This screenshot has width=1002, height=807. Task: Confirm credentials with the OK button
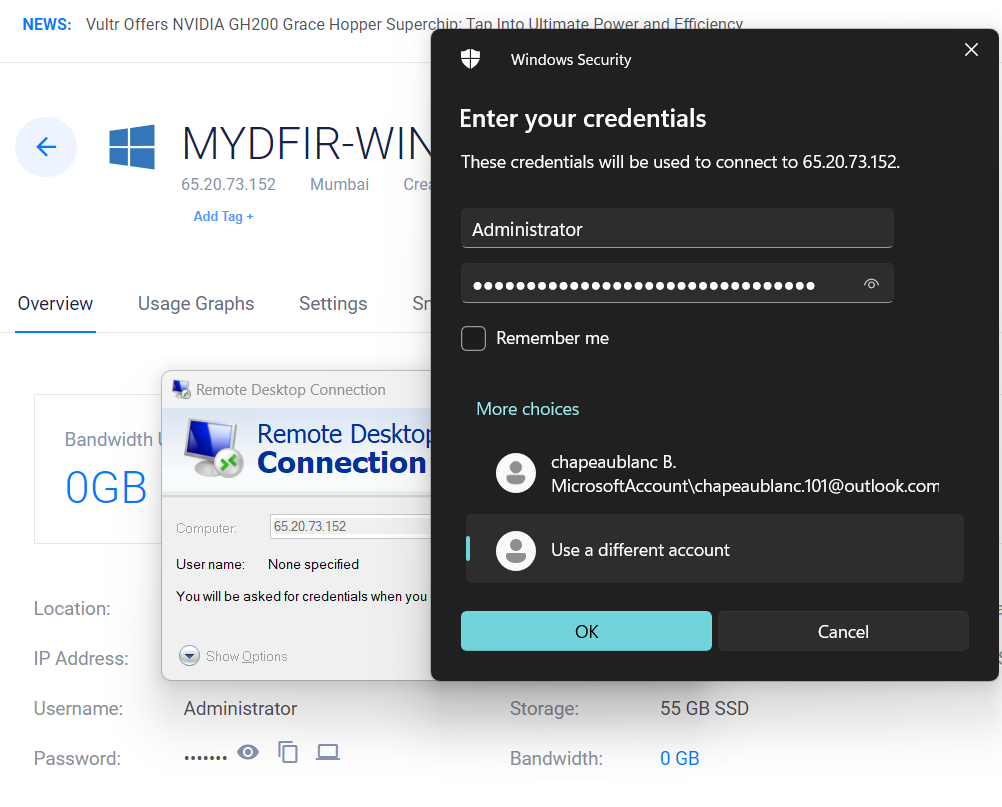(586, 631)
